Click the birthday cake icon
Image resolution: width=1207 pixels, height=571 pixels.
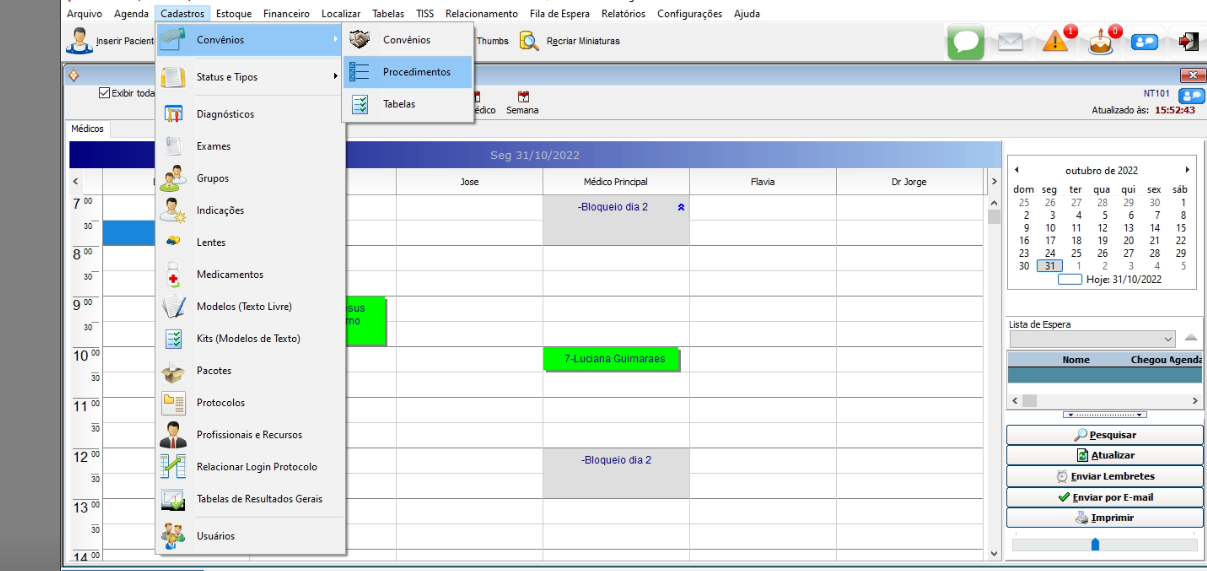coord(1100,42)
